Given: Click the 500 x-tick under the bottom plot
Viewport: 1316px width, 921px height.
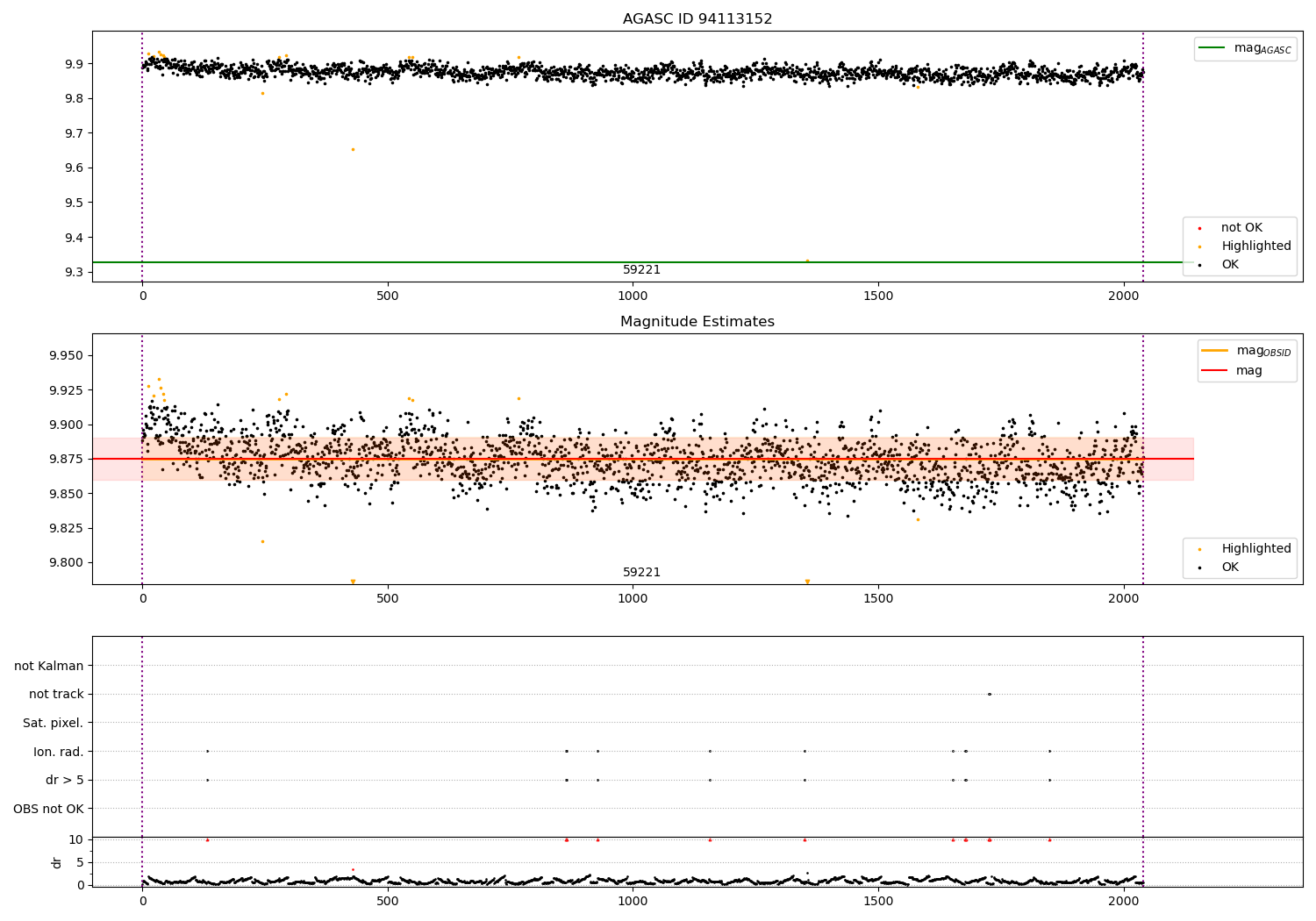Looking at the screenshot, I should 388,901.
